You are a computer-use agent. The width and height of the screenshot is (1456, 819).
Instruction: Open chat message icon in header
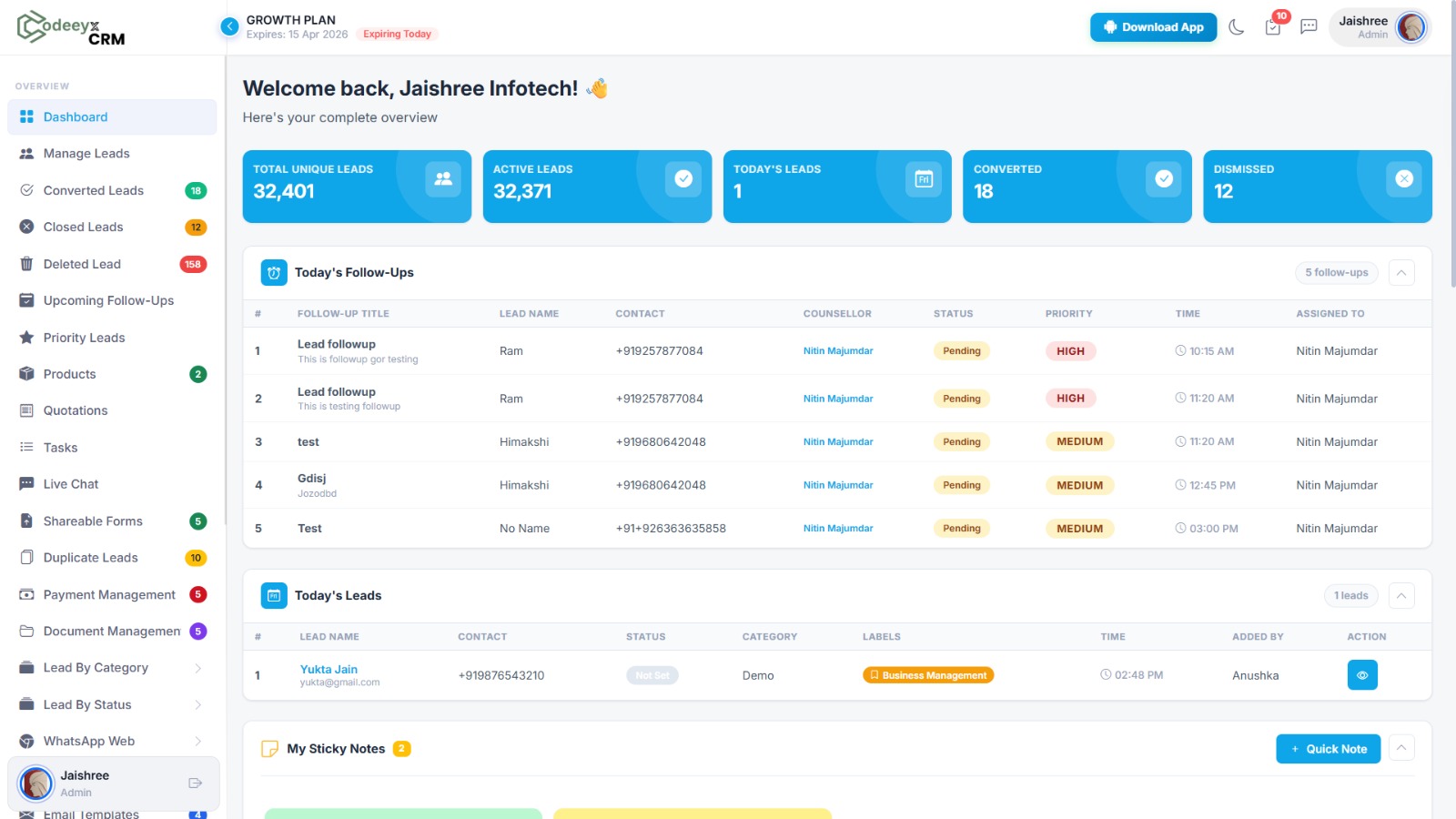point(1309,27)
